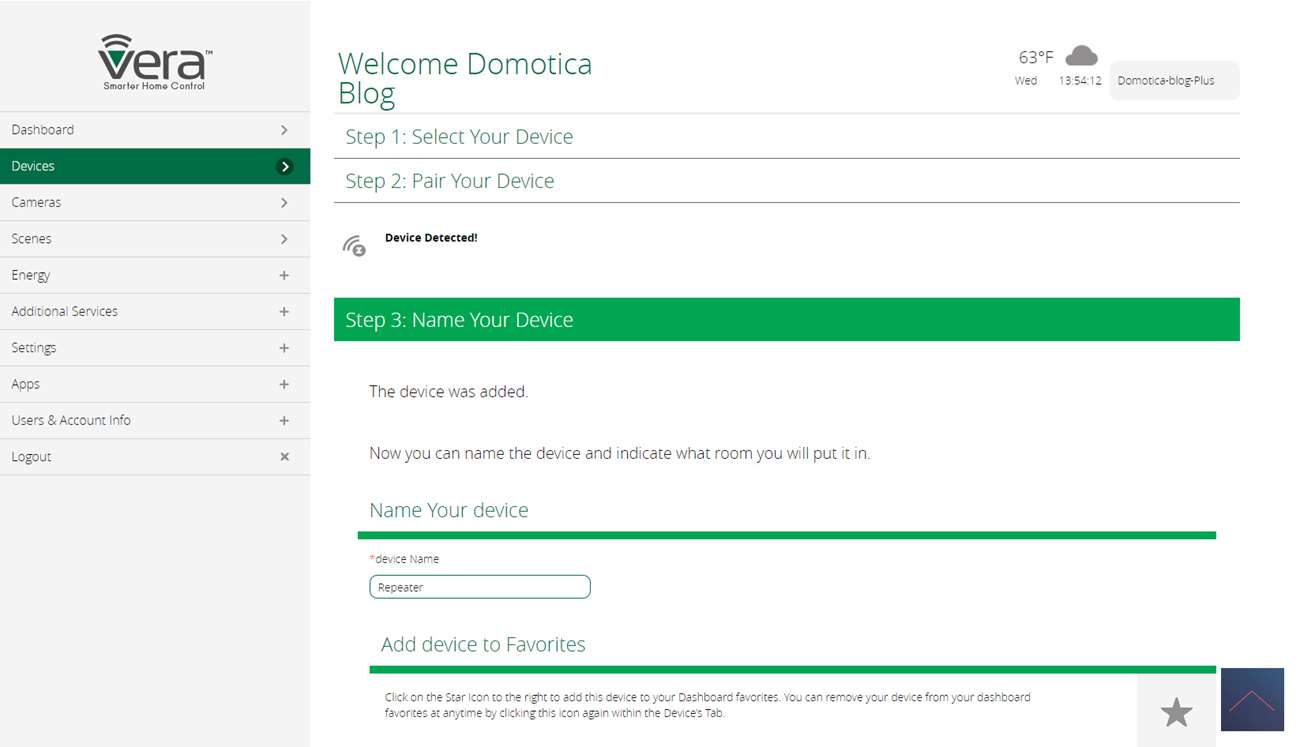Expand the Settings menu plus icon
The width and height of the screenshot is (1300, 747).
tap(284, 348)
